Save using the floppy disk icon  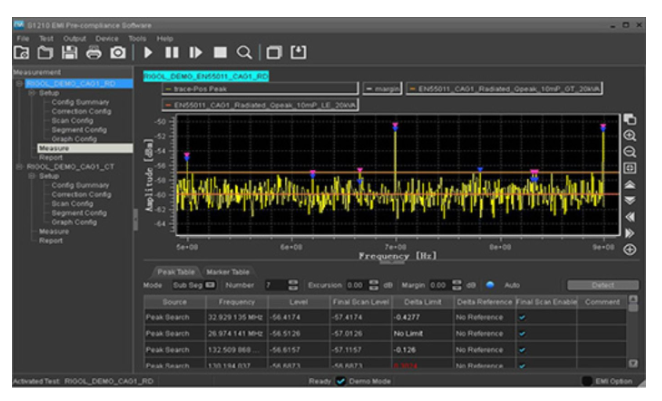[x=70, y=52]
